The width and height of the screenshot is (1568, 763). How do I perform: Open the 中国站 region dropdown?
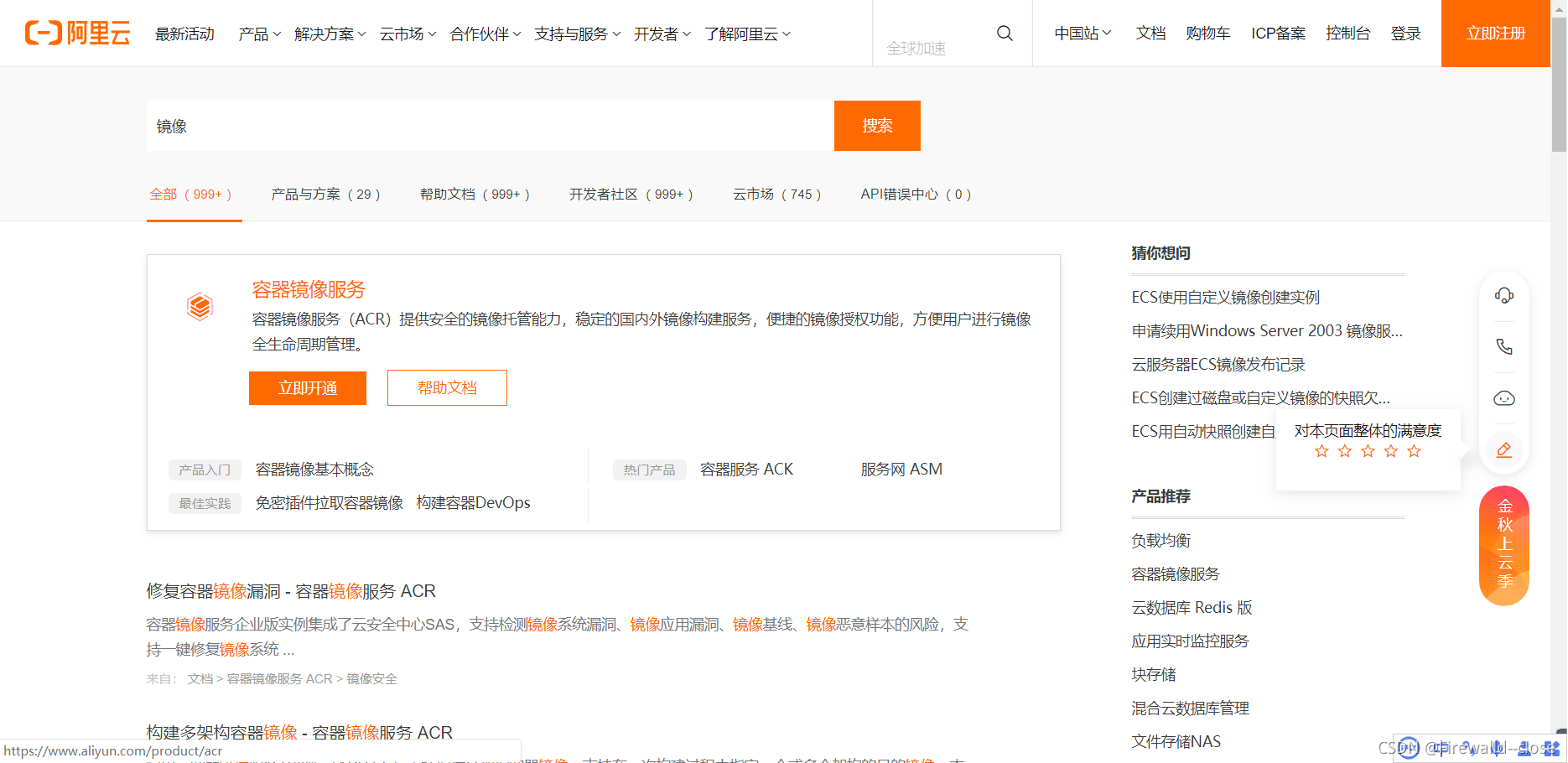(x=1083, y=34)
